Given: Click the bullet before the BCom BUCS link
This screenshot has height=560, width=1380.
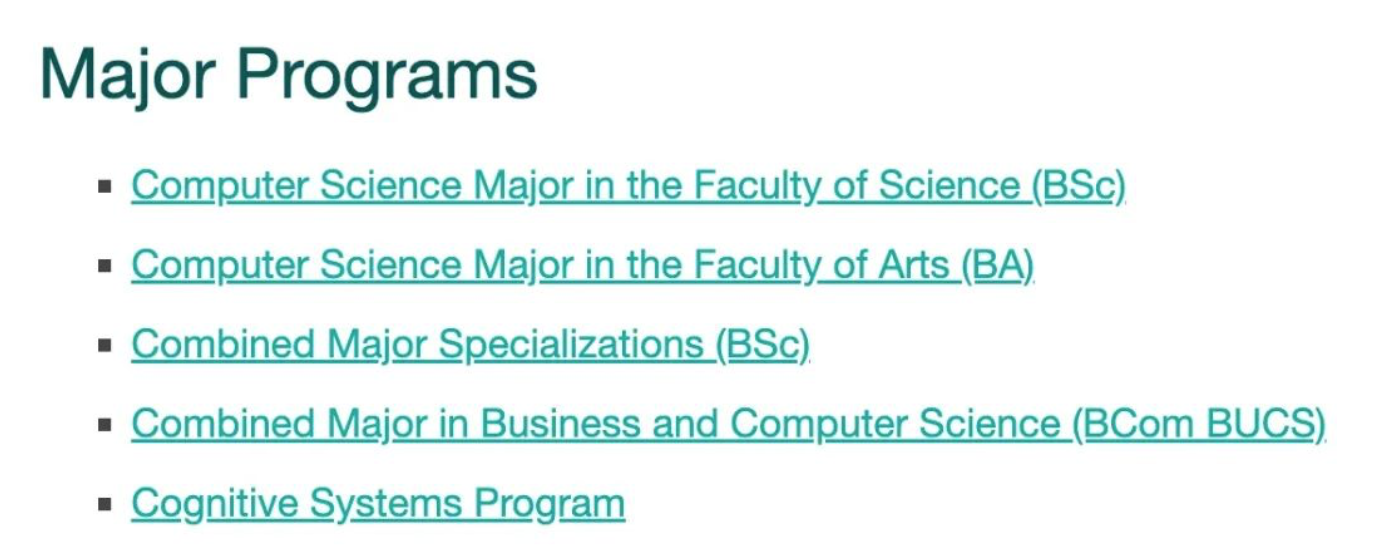Looking at the screenshot, I should point(104,425).
